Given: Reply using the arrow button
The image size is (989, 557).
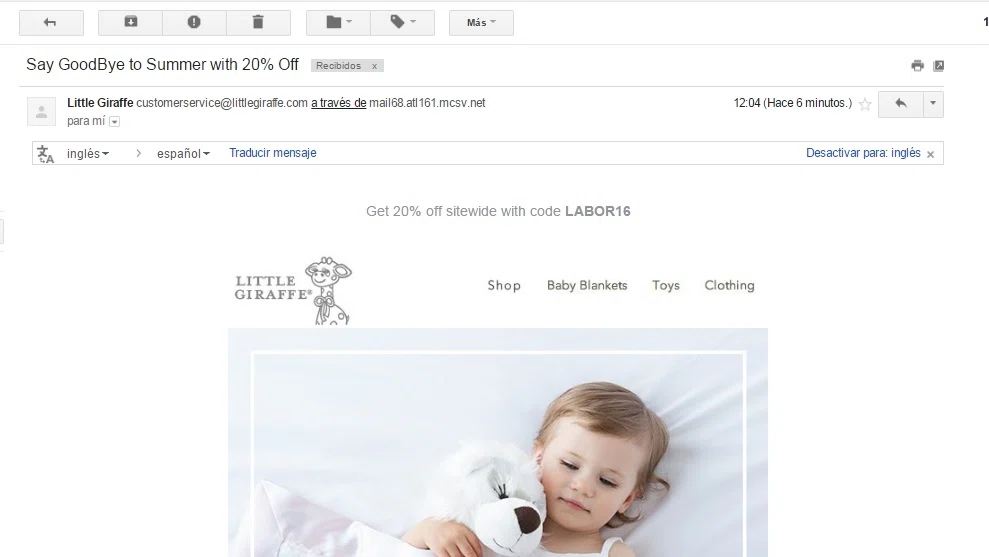Looking at the screenshot, I should click(x=900, y=104).
